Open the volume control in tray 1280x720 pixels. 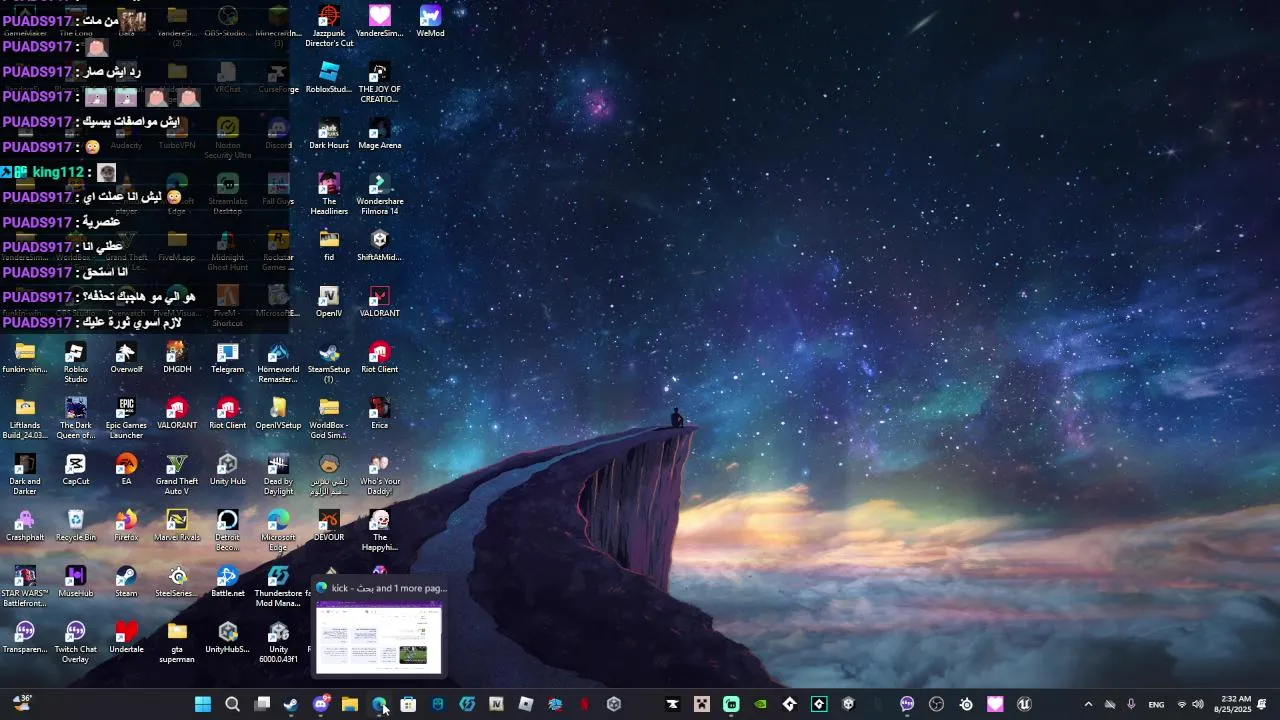tap(1198, 704)
